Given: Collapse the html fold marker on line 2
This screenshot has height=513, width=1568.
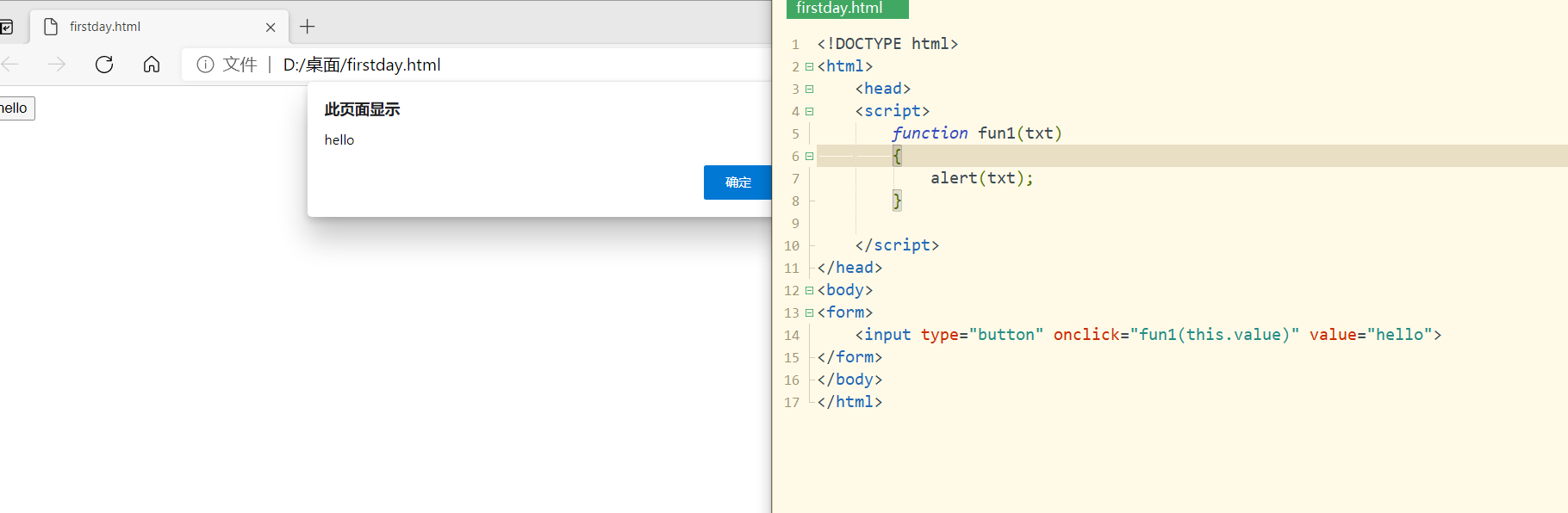Looking at the screenshot, I should tap(809, 66).
